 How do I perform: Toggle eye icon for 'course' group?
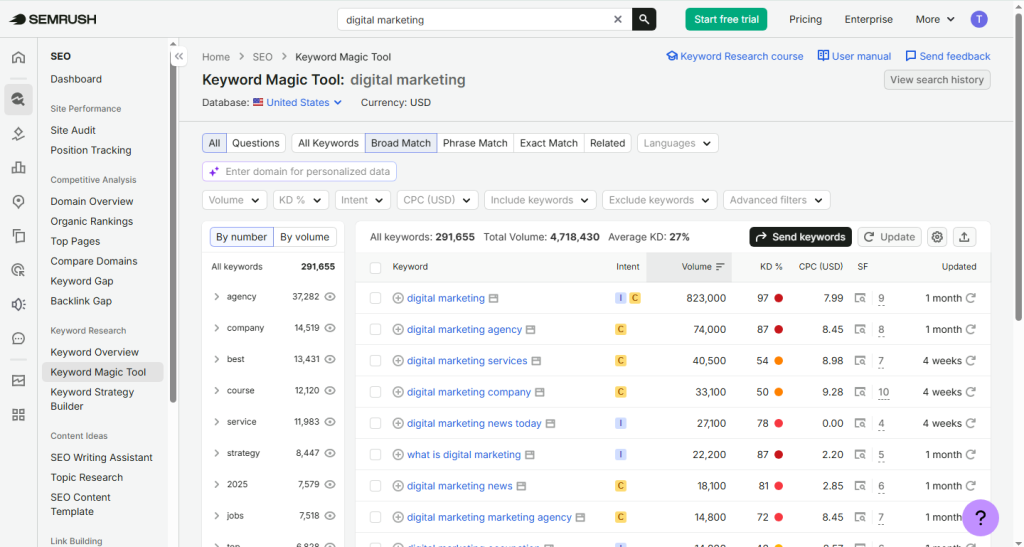(330, 390)
